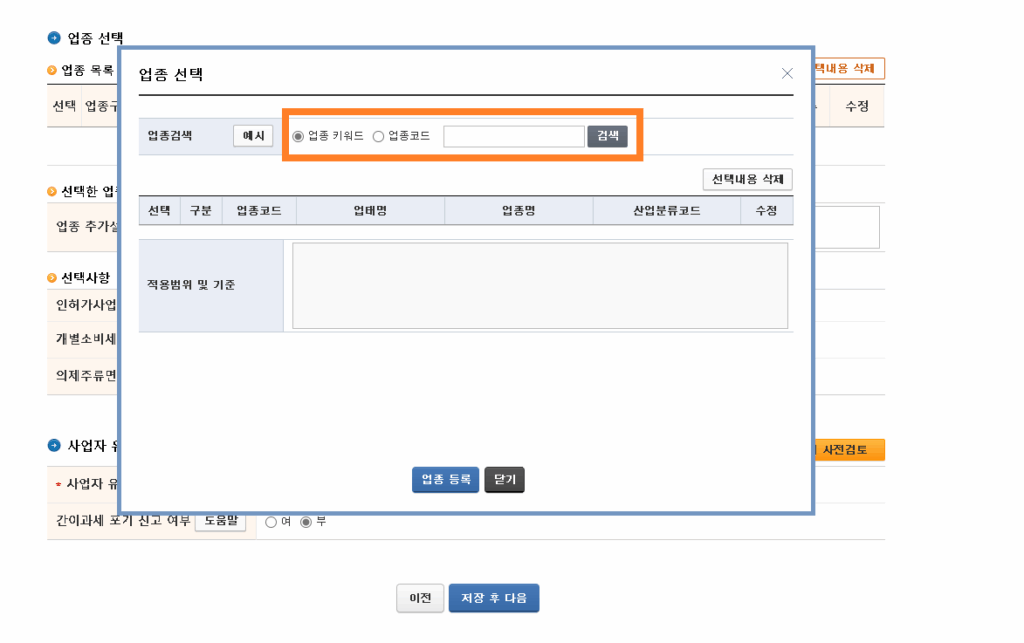Go back with the 이전 button
Image resolution: width=1024 pixels, height=643 pixels.
click(x=420, y=599)
